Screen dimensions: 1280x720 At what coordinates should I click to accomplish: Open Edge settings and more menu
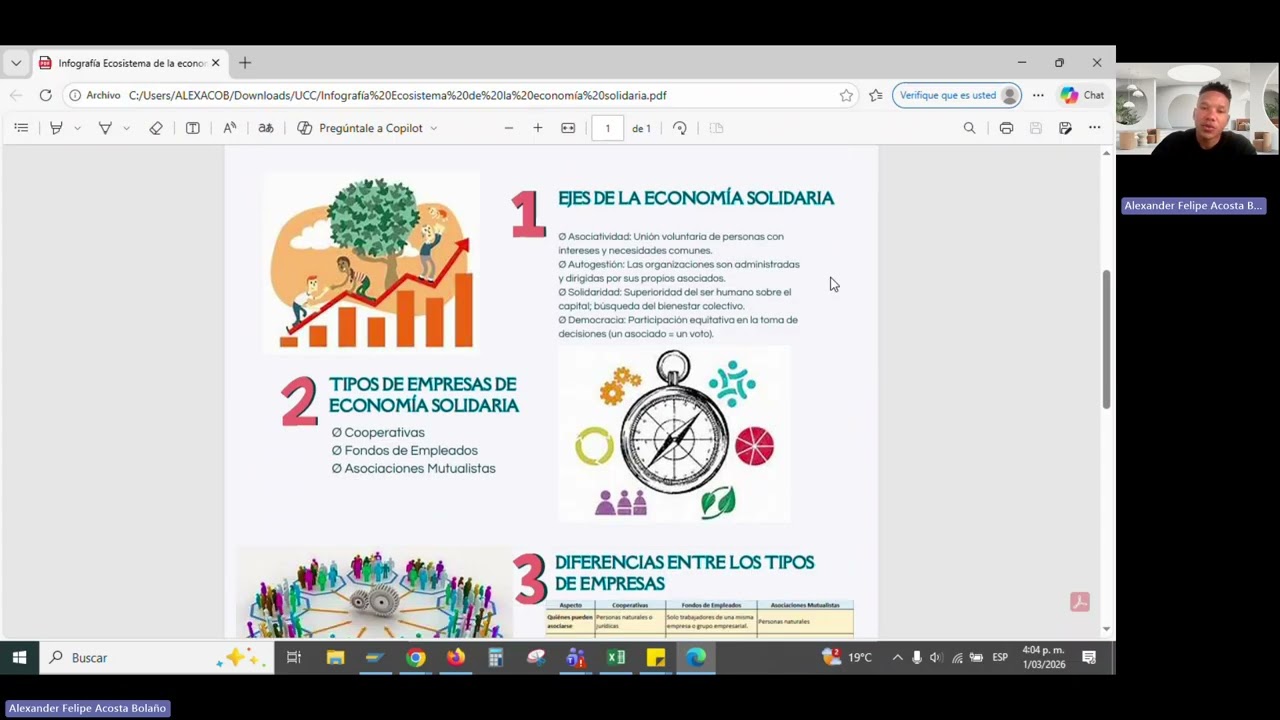pyautogui.click(x=1038, y=95)
